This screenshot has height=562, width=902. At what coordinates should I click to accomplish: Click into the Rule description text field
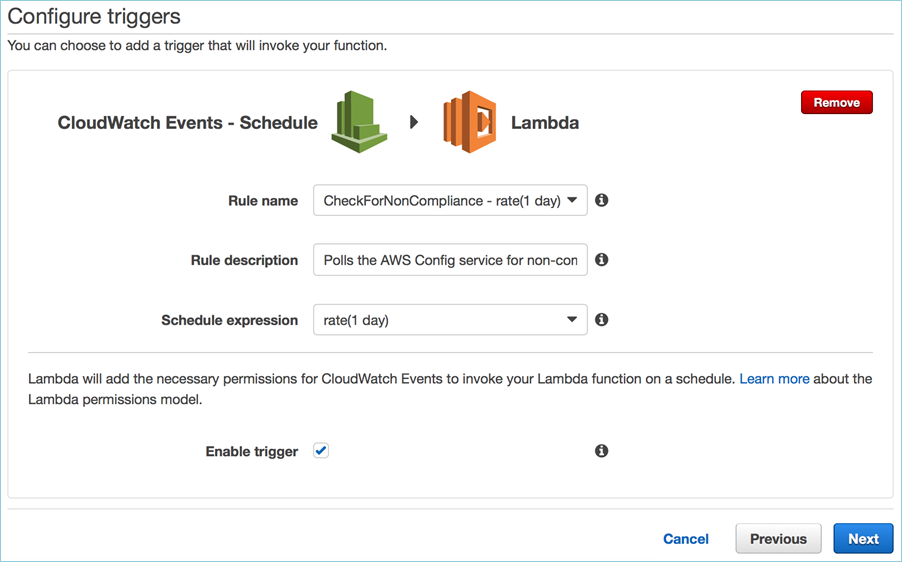[450, 261]
